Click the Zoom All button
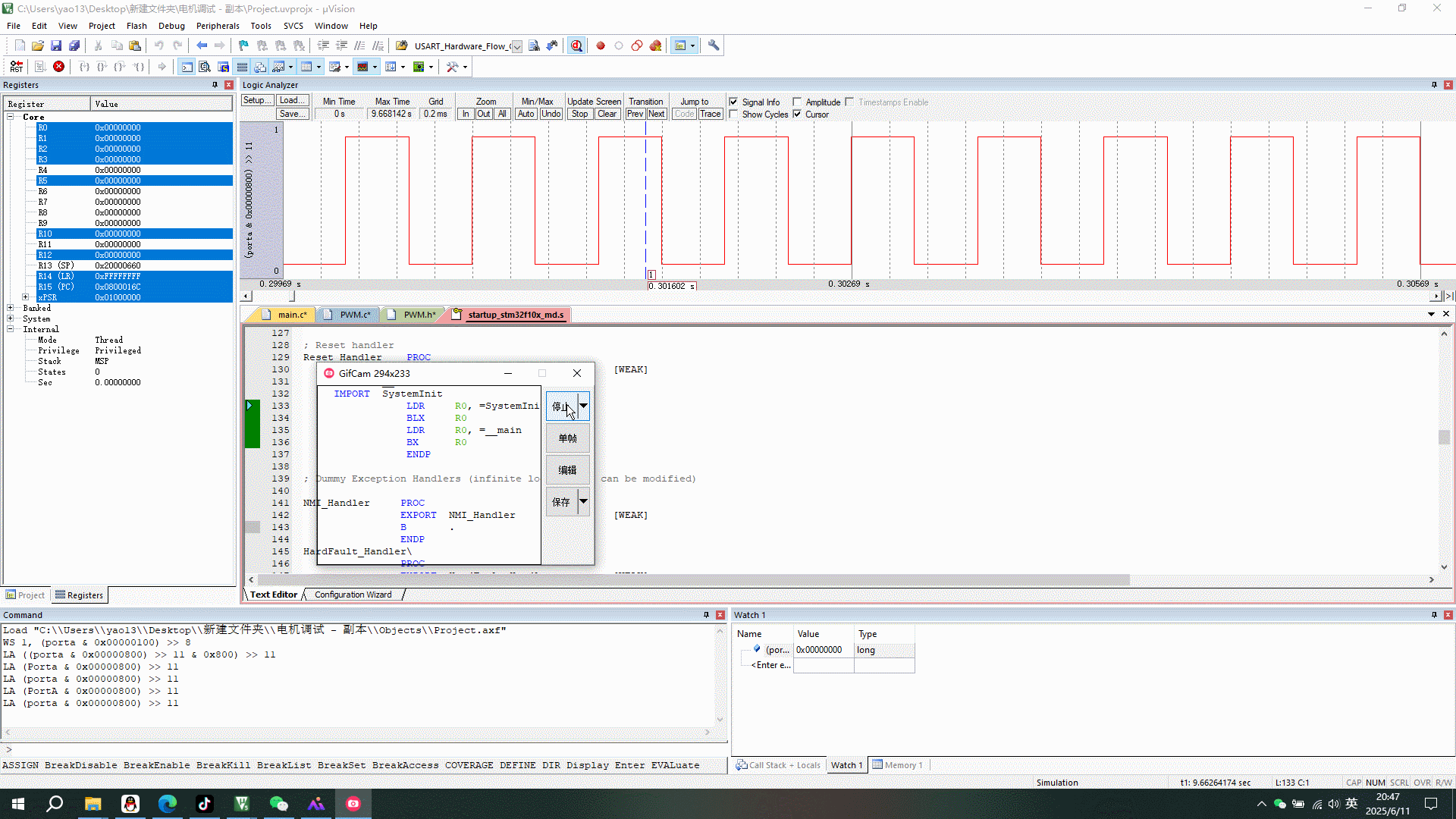This screenshot has height=819, width=1456. tap(502, 114)
